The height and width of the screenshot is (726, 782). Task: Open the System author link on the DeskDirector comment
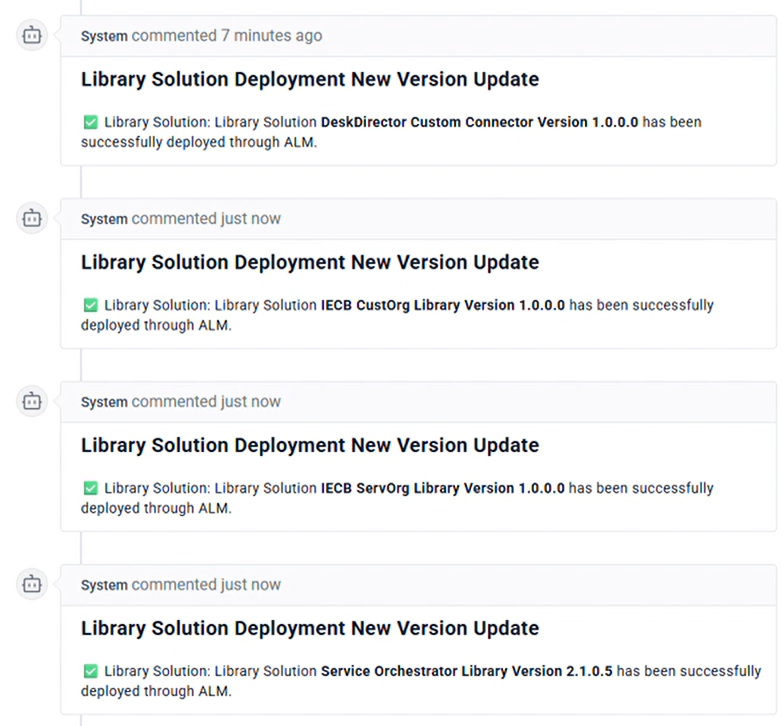(104, 36)
